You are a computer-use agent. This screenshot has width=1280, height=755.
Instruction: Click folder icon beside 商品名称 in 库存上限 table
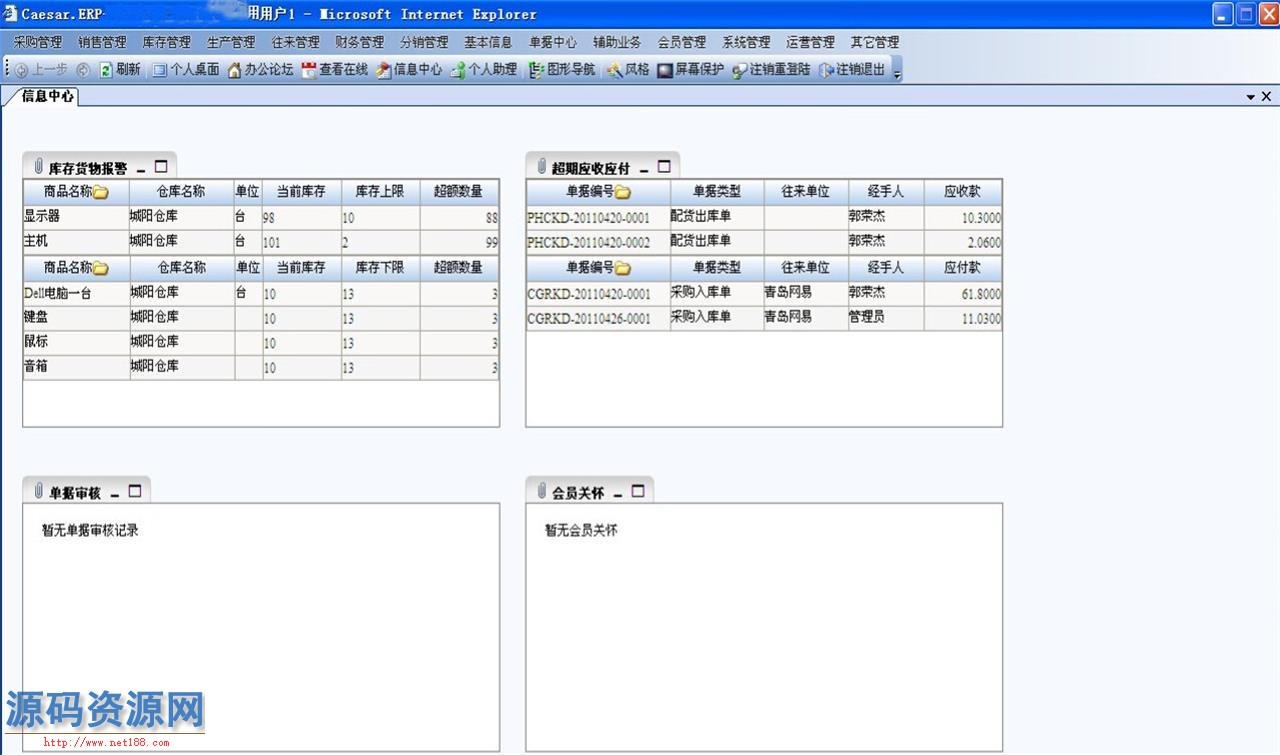point(101,192)
